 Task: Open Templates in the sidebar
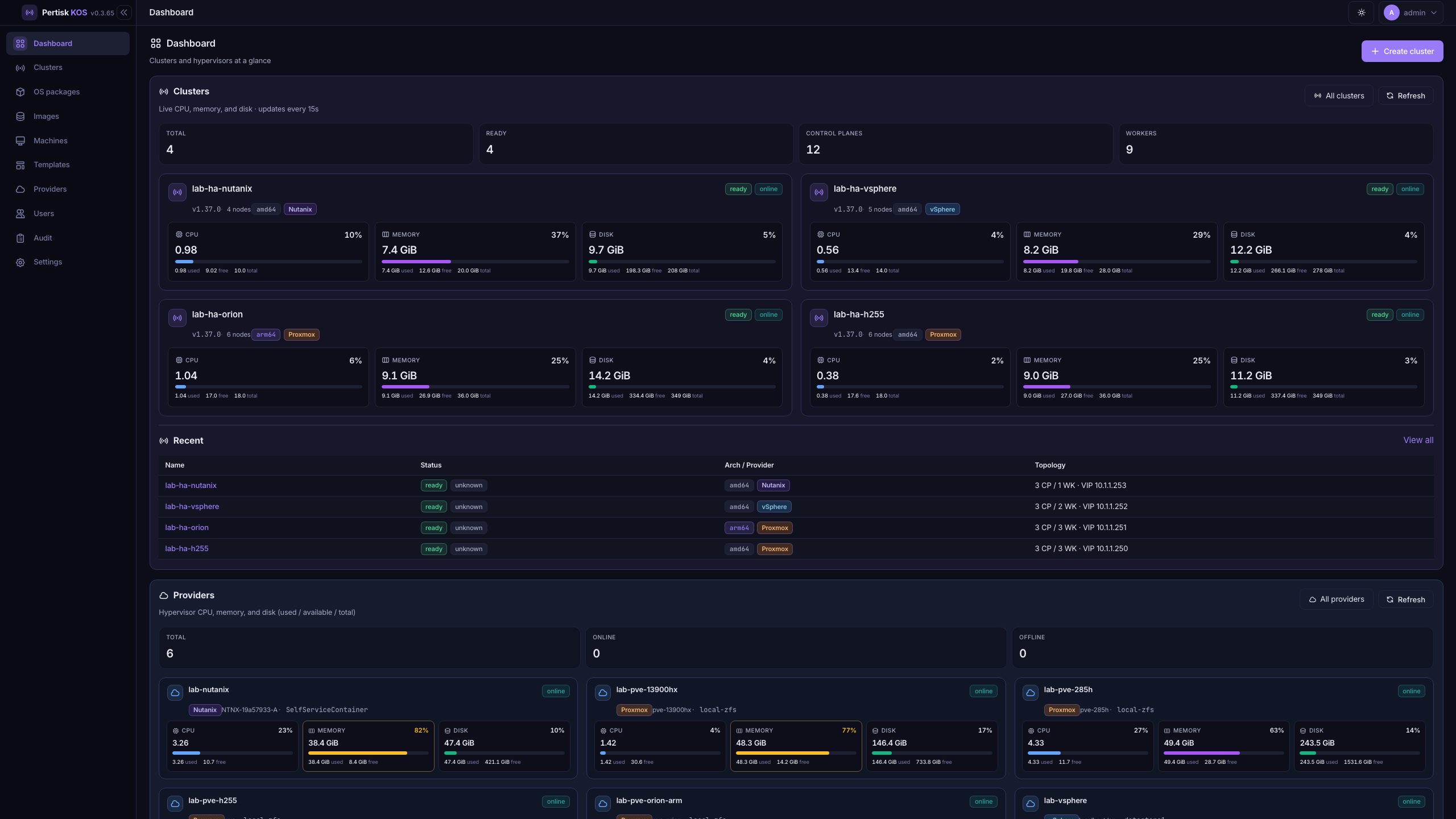pos(68,165)
